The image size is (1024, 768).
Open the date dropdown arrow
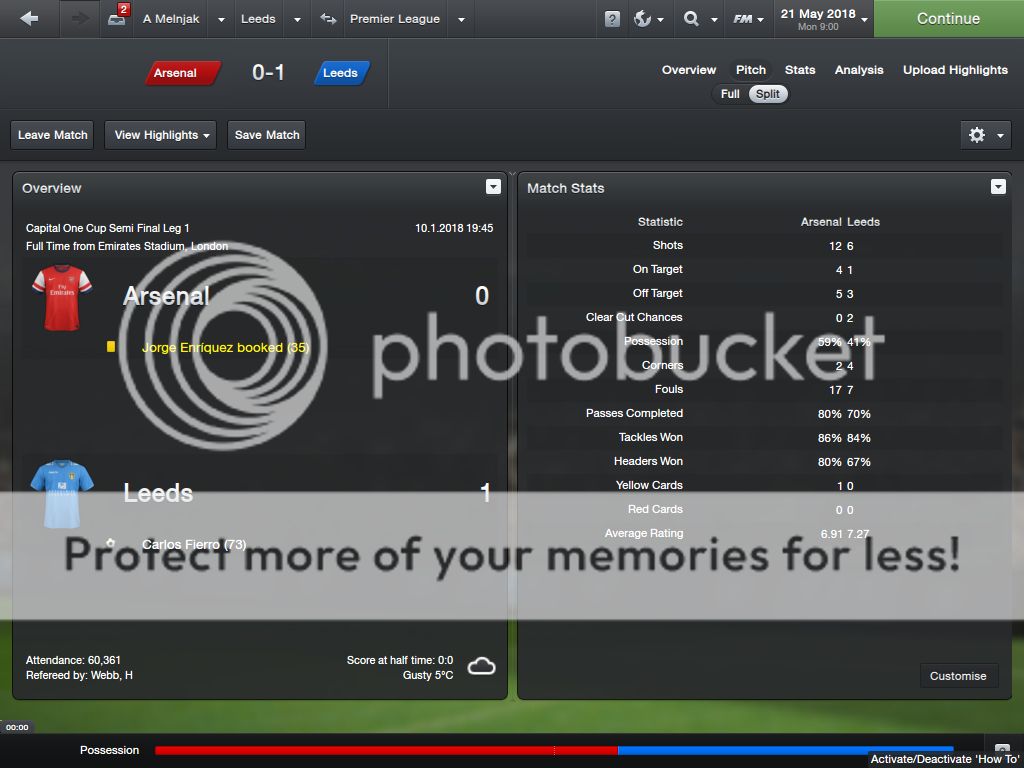pyautogui.click(x=865, y=20)
